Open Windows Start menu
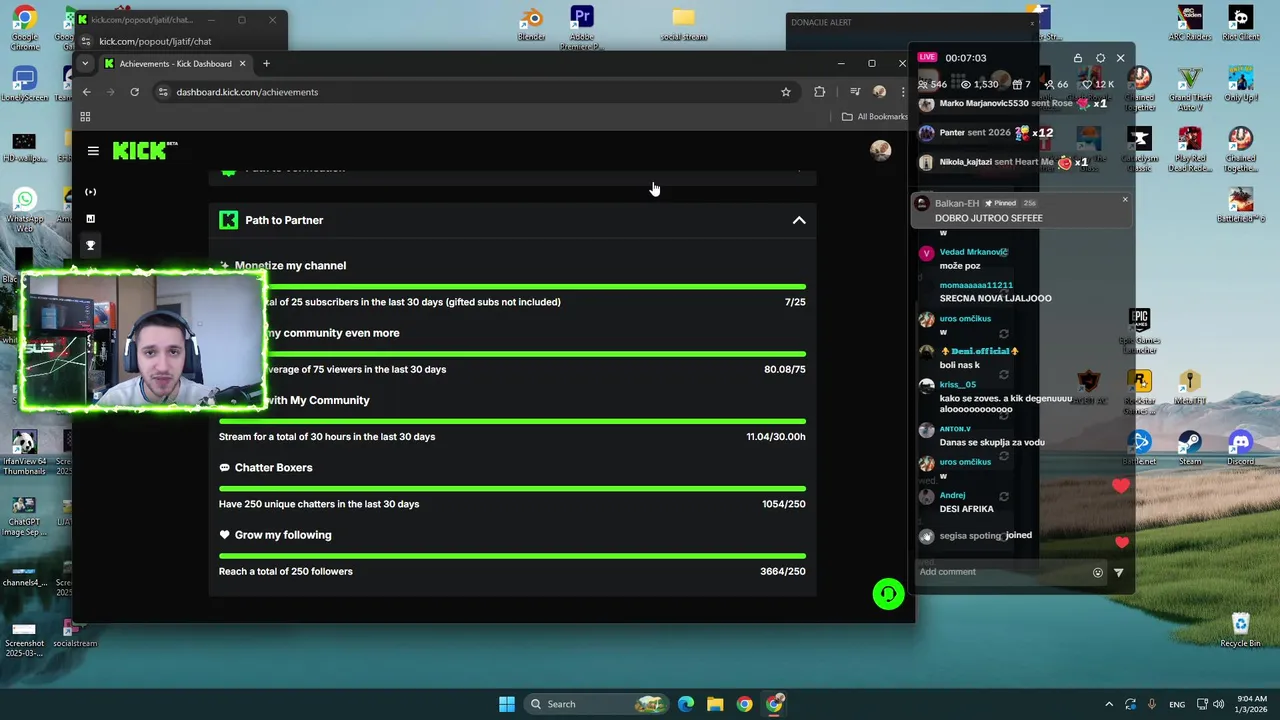 (x=507, y=704)
